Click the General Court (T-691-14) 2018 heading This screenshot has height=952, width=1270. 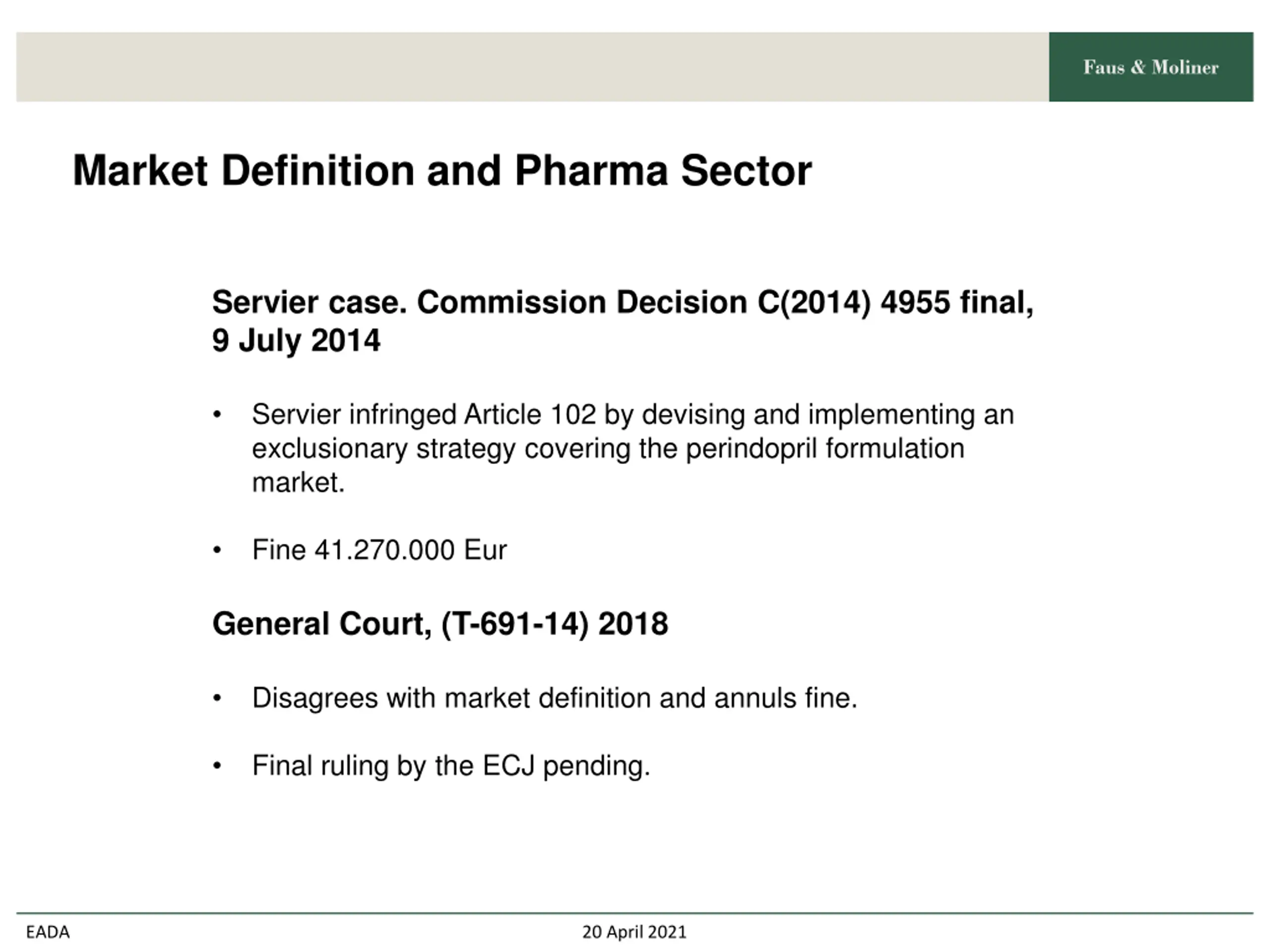pos(441,623)
